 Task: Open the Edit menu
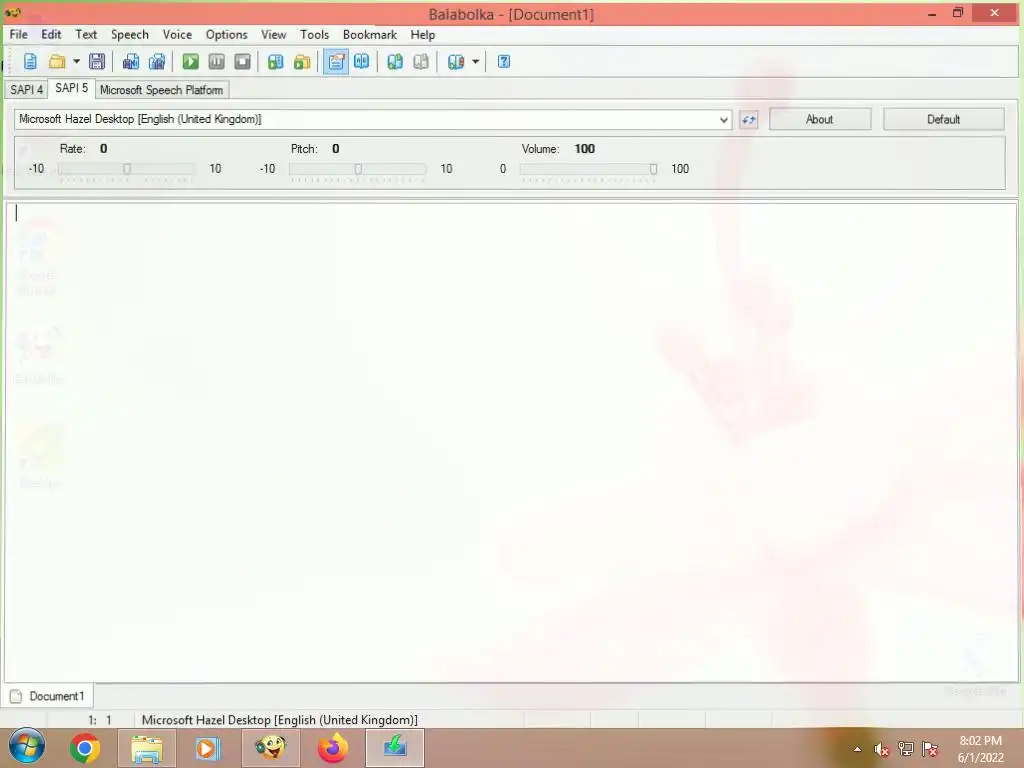(x=51, y=35)
